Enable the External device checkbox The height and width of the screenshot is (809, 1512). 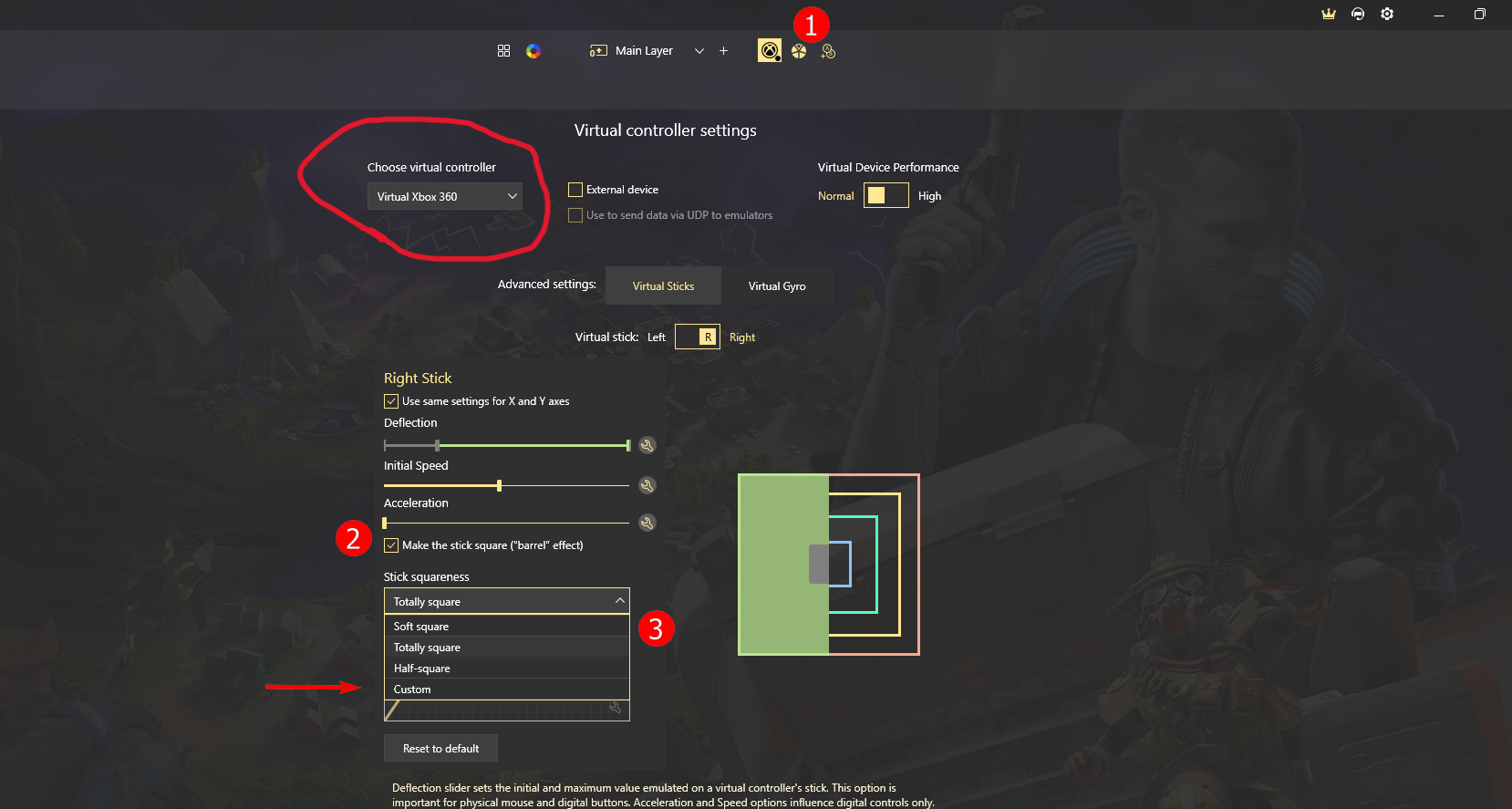(575, 190)
